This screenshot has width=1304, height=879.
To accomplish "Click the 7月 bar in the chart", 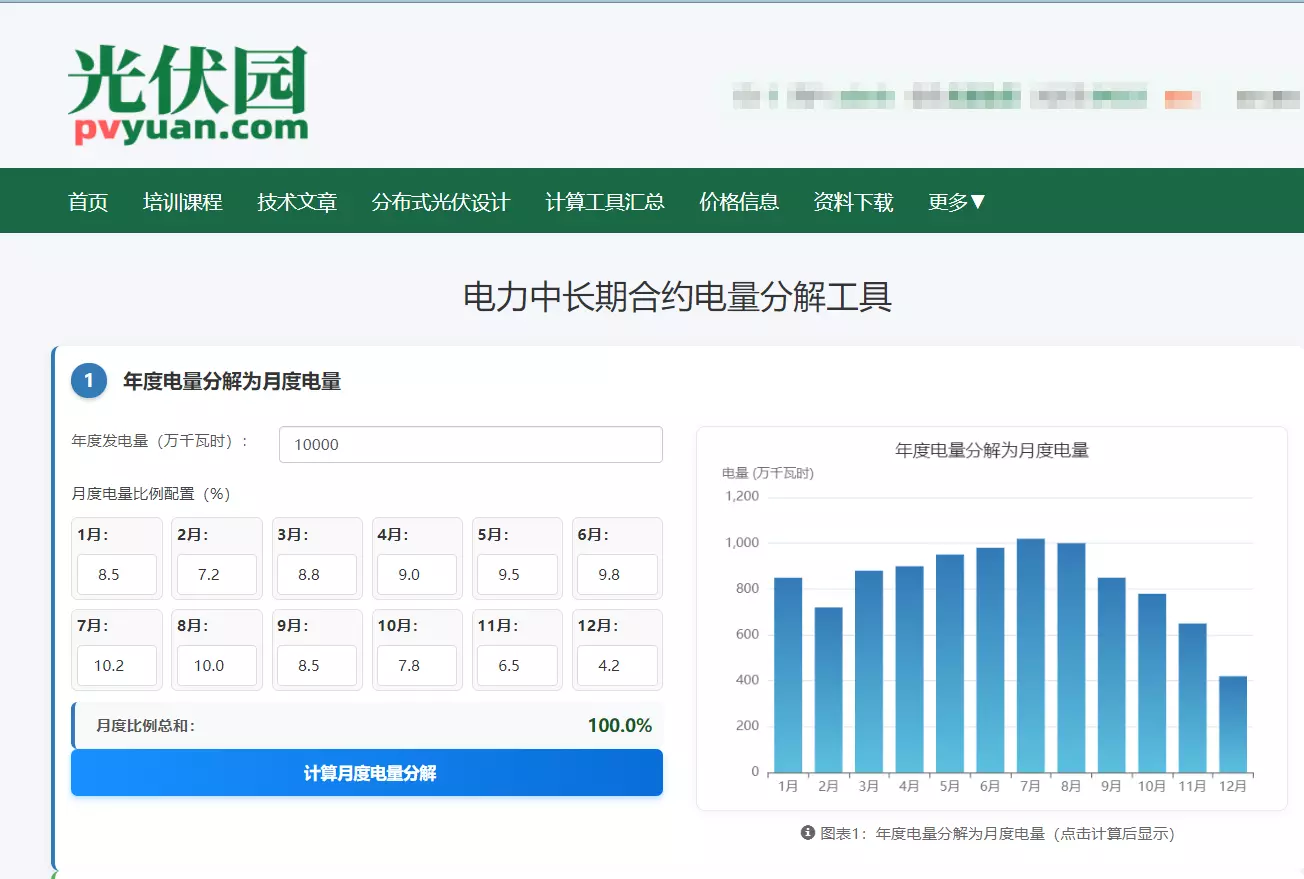I will click(1030, 655).
